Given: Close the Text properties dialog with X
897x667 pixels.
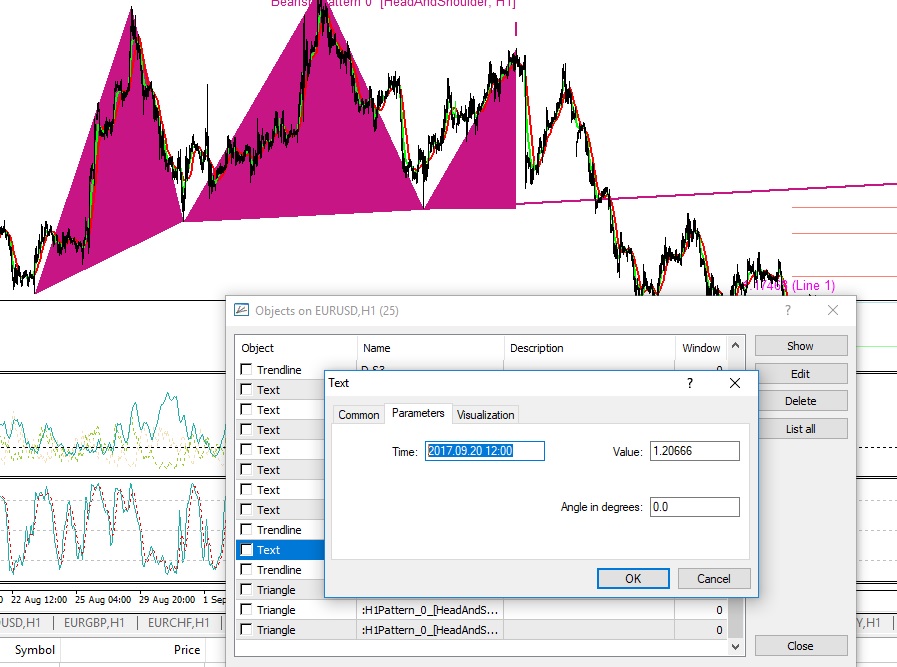Looking at the screenshot, I should tap(735, 383).
